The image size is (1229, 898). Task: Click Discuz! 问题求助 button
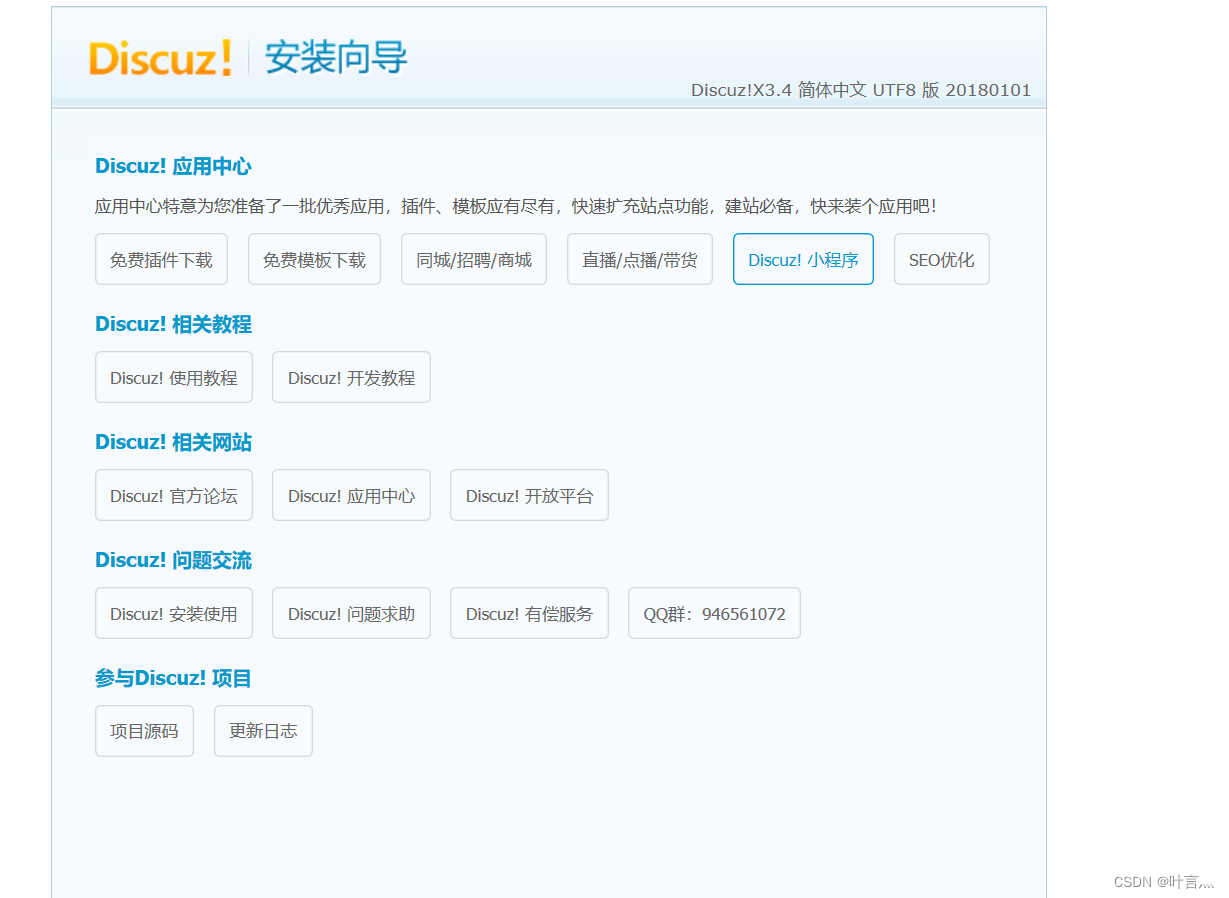pyautogui.click(x=351, y=614)
